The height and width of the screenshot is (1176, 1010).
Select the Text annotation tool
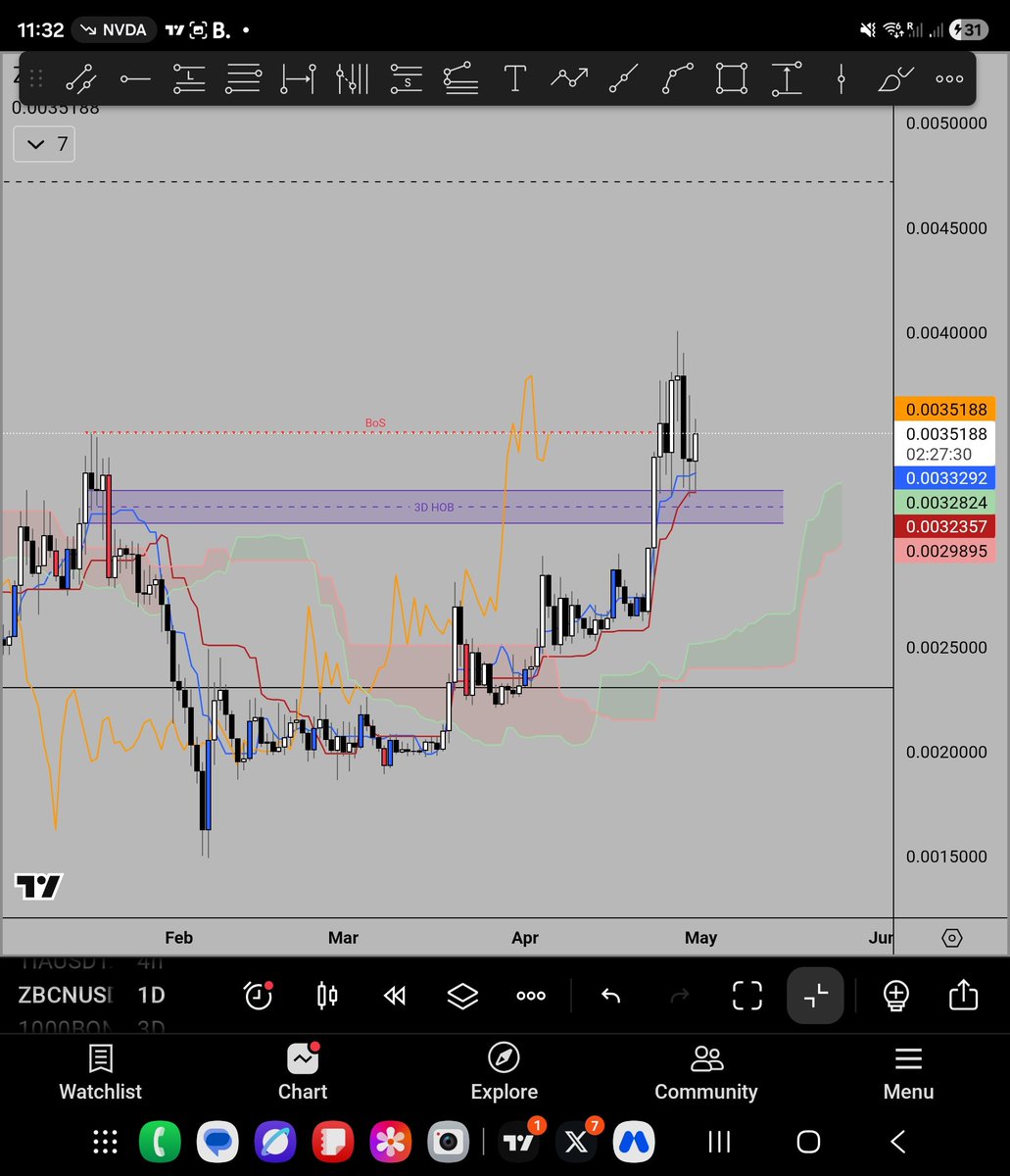[514, 78]
